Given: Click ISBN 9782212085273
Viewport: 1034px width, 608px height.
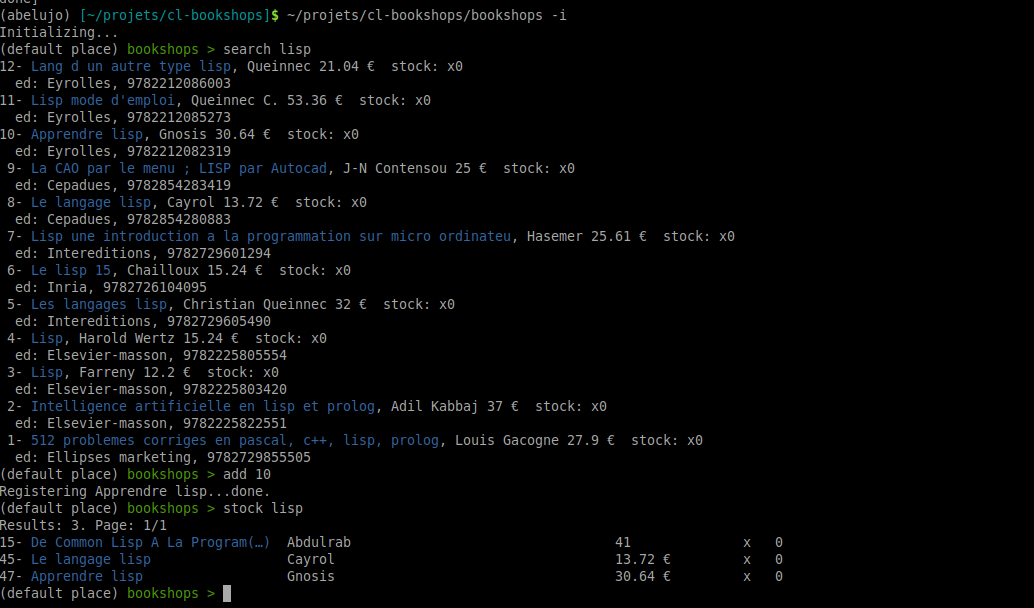Looking at the screenshot, I should coord(179,117).
